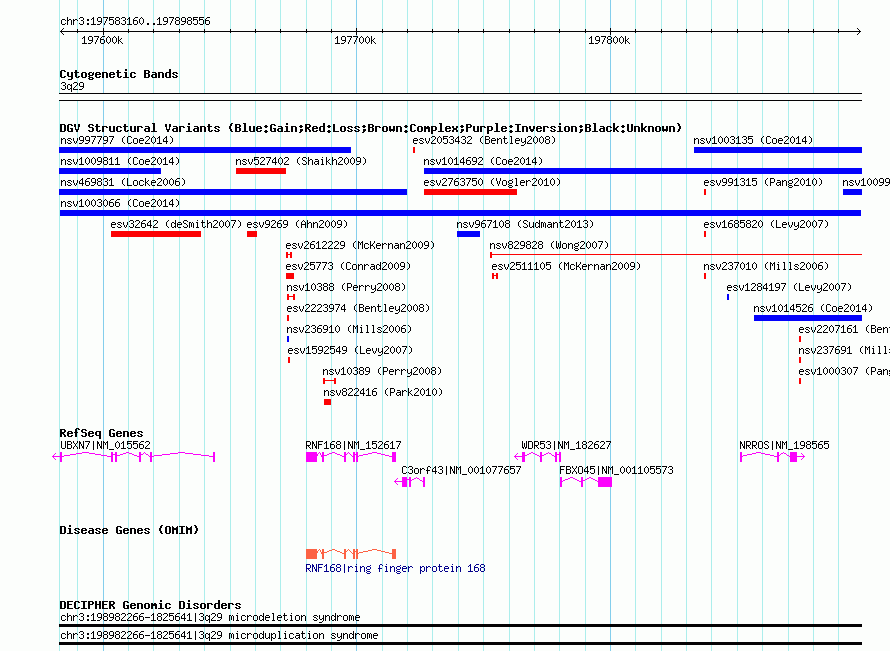Click the esv9269 (Ahn2009) label
This screenshot has height=651, width=890.
[x=297, y=224]
